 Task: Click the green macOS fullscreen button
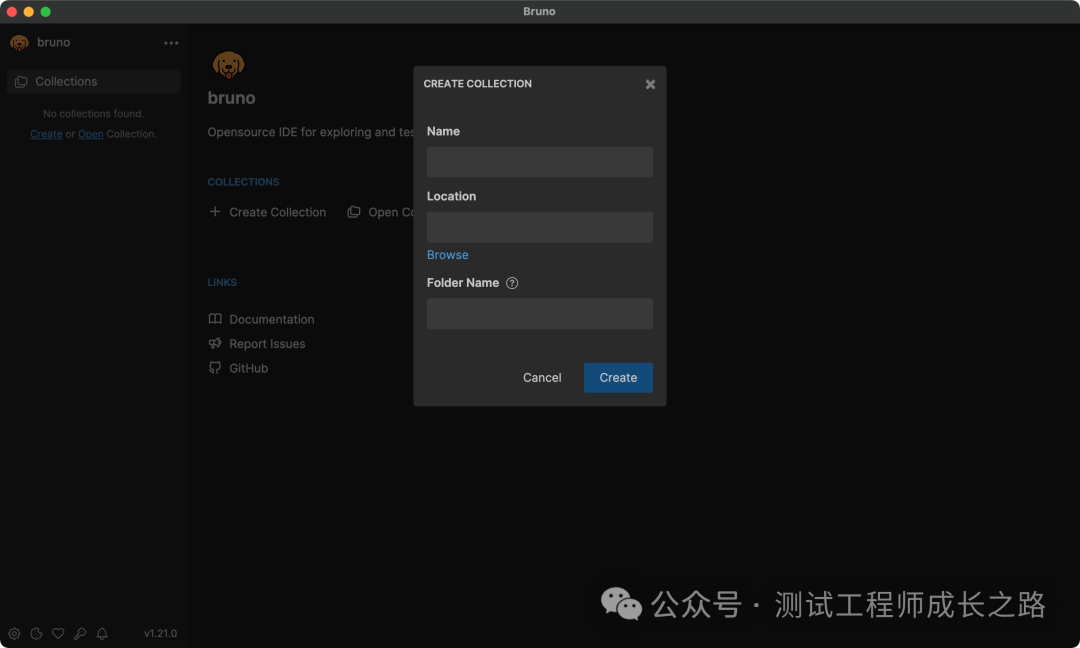click(x=45, y=12)
